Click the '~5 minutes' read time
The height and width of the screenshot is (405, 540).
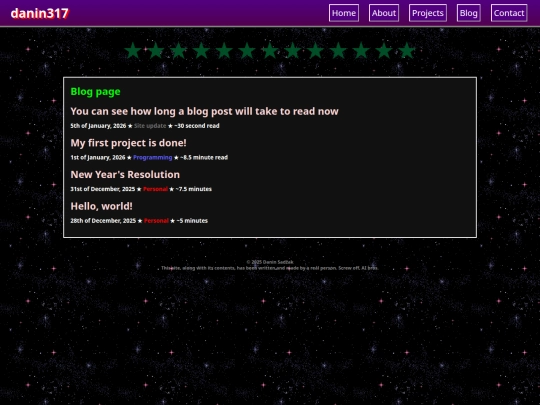192,221
